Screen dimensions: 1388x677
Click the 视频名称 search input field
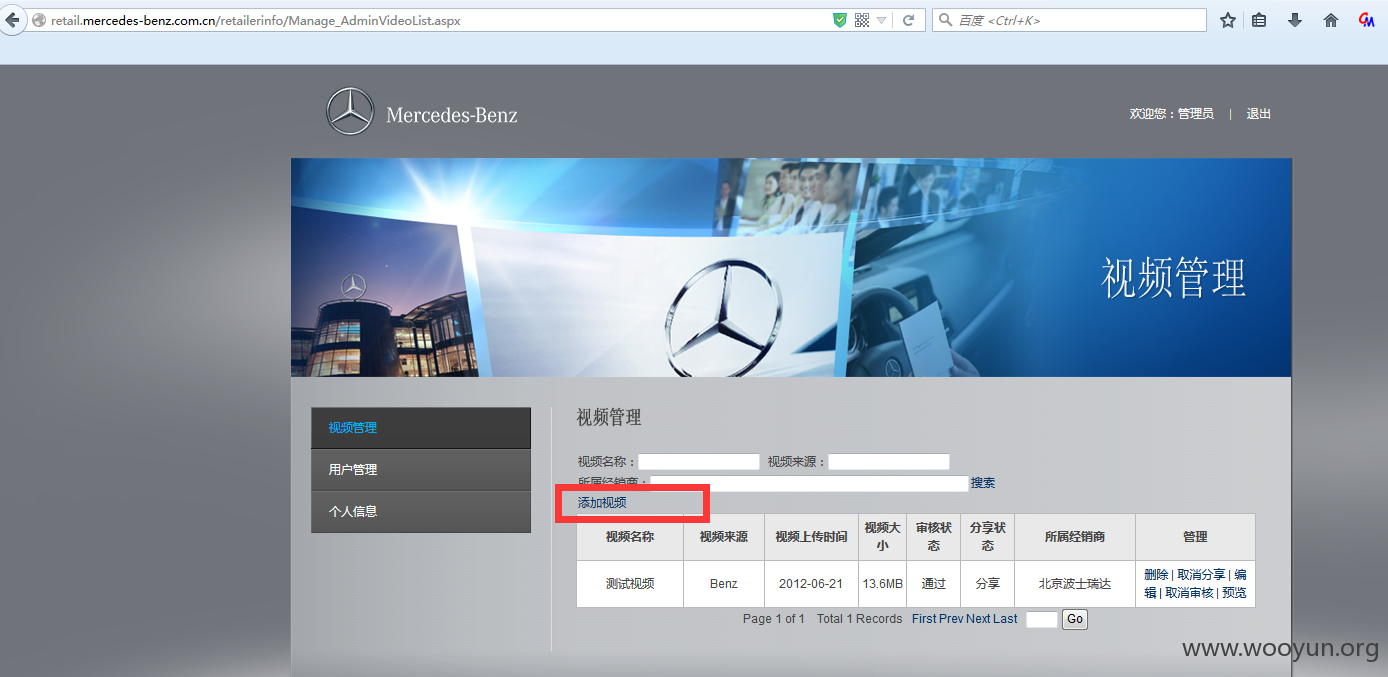699,462
